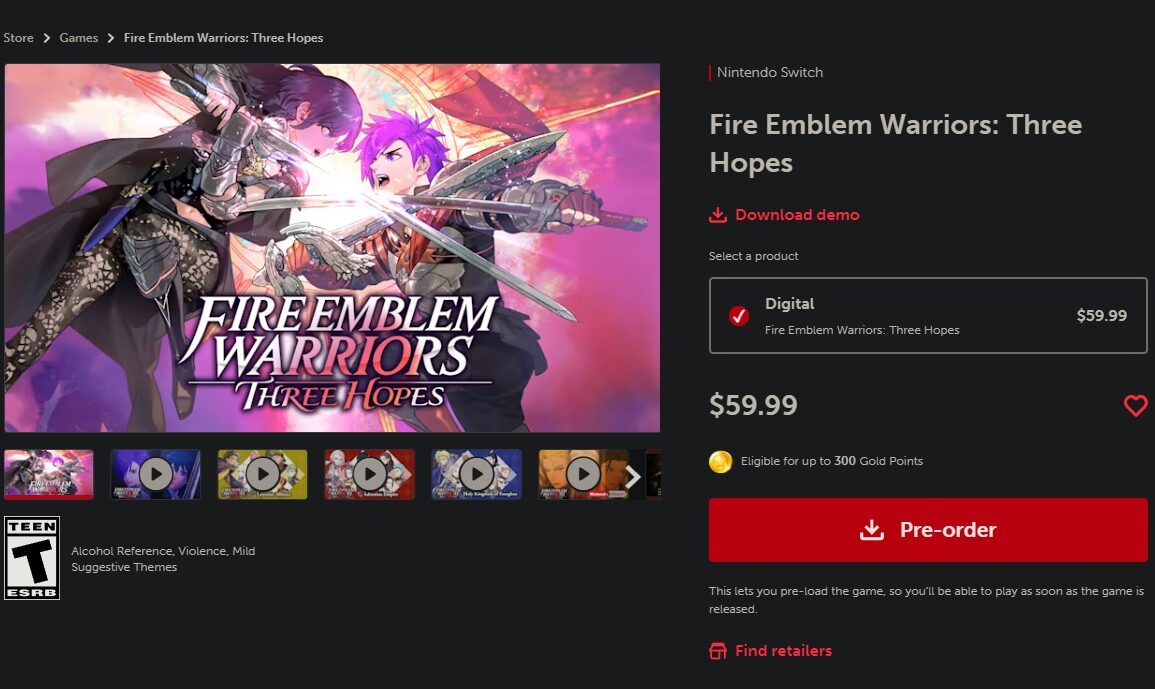
Task: Select the Digital product radio button
Action: pyautogui.click(x=739, y=315)
